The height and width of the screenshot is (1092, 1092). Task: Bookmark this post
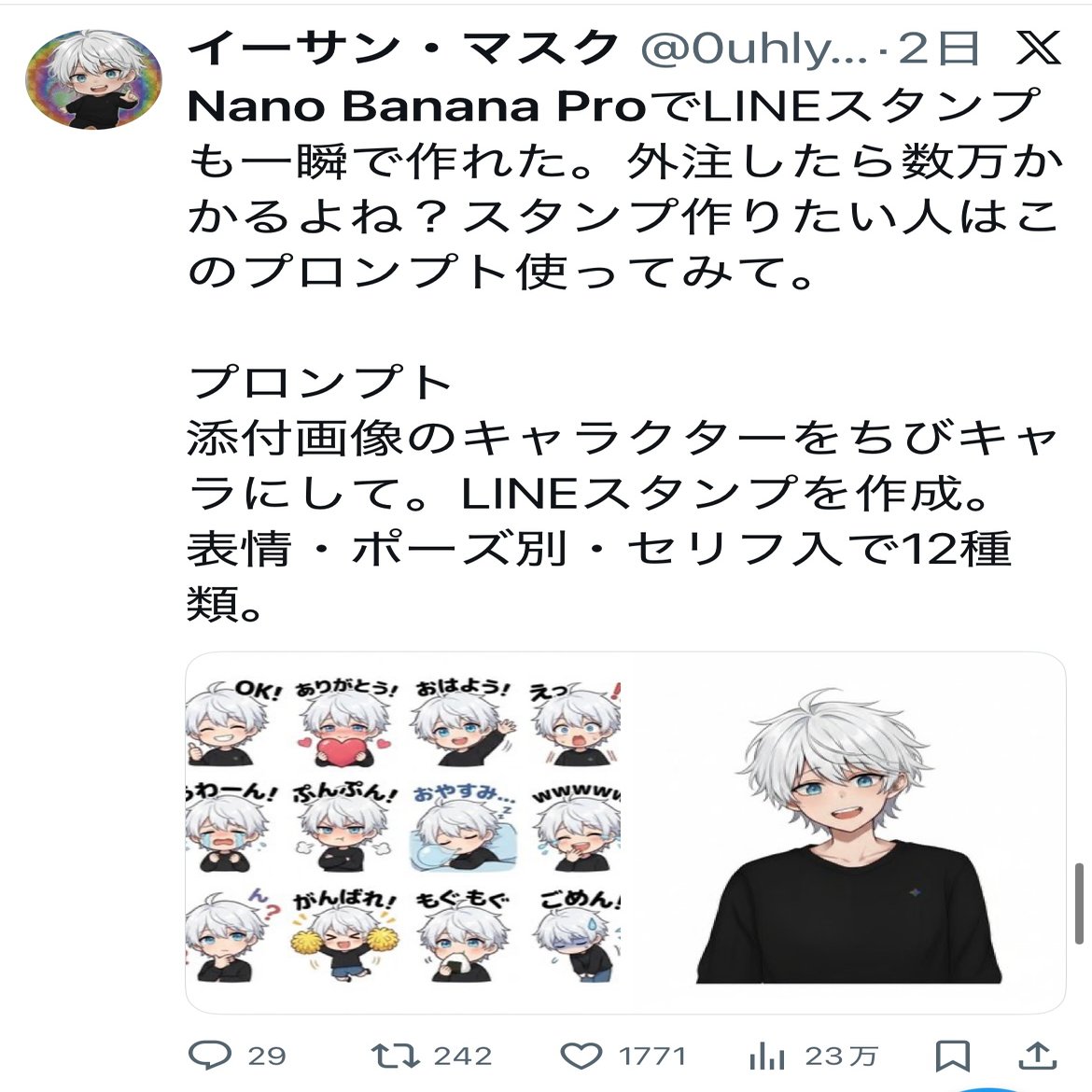point(952,1056)
